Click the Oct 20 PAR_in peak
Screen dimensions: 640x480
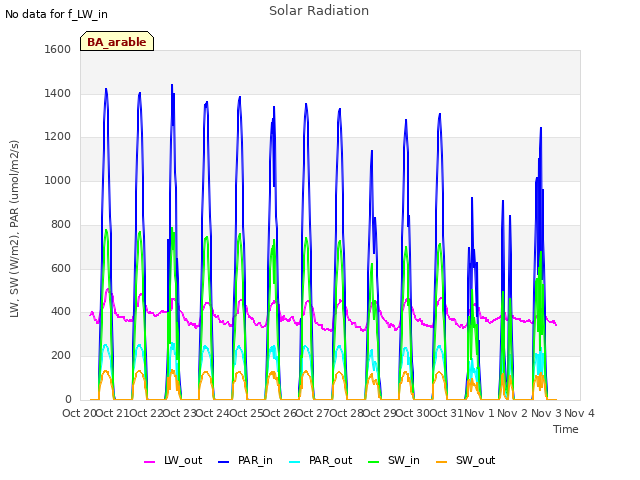(x=106, y=89)
